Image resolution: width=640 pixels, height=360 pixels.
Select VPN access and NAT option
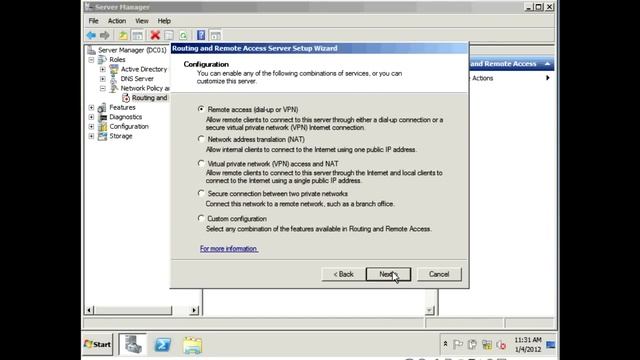[201, 164]
